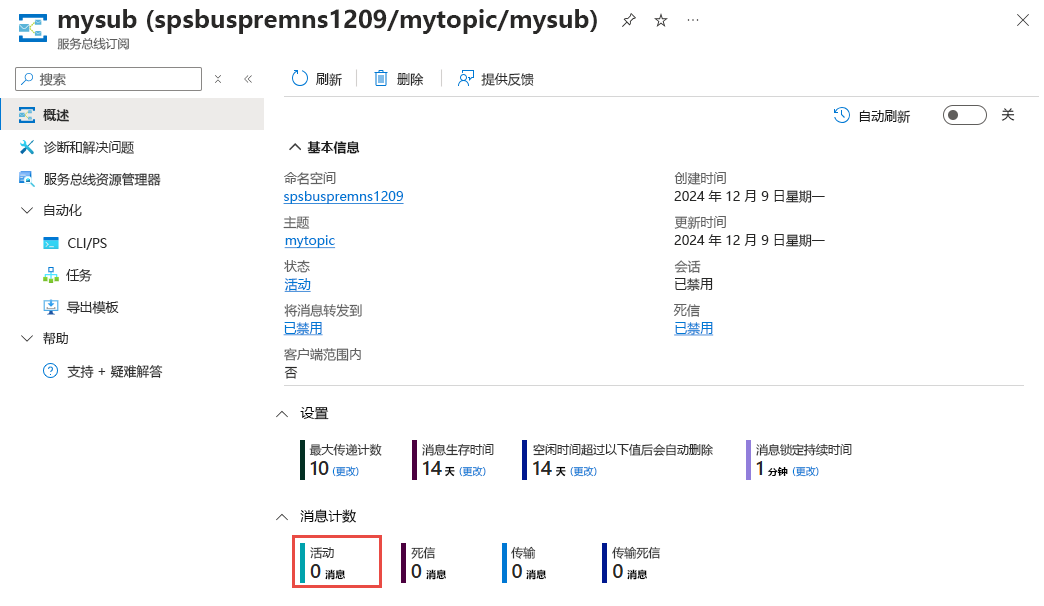The height and width of the screenshot is (606, 1044).
Task: Pin mysub blade to dashboard
Action: (x=629, y=21)
